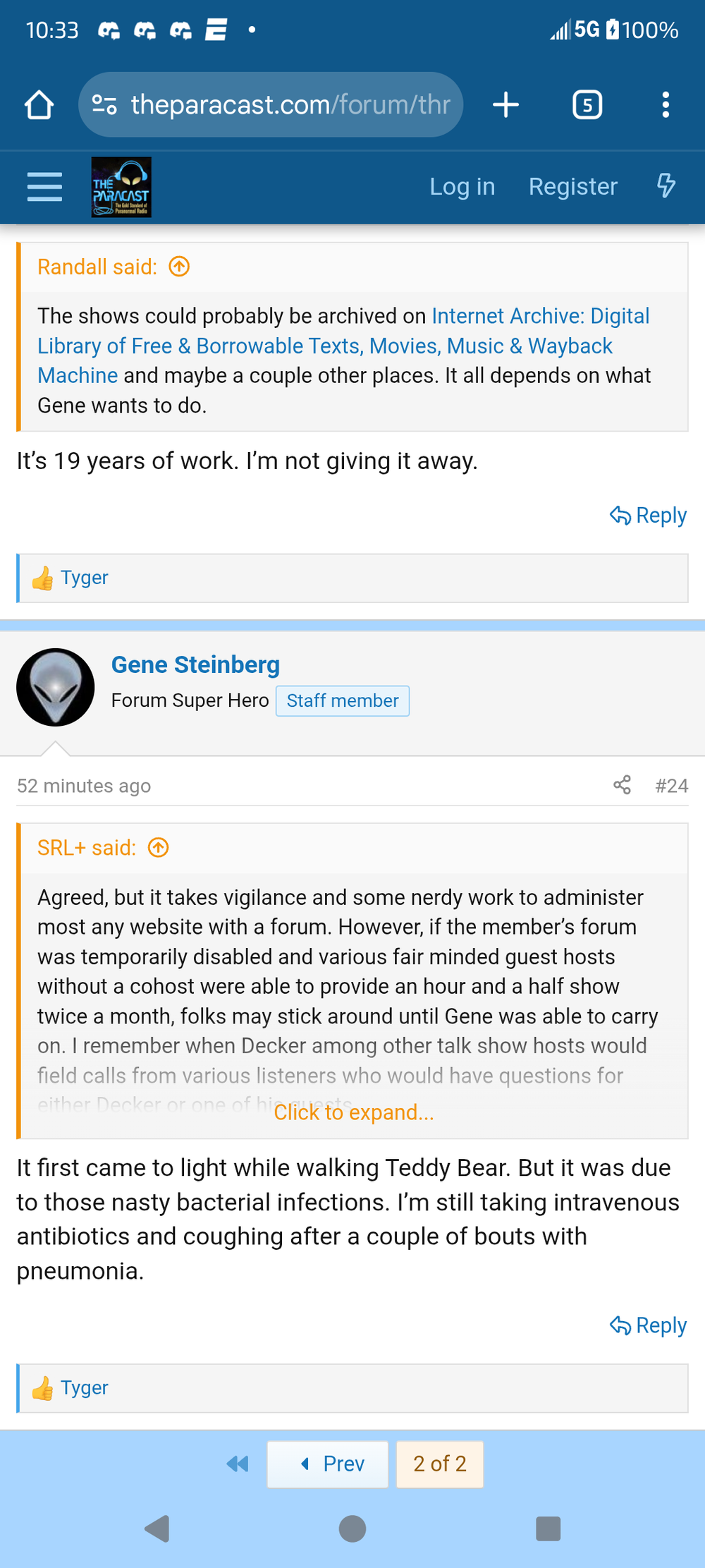Tap Gene Steinberg's alien avatar
This screenshot has height=1568, width=705.
click(56, 686)
